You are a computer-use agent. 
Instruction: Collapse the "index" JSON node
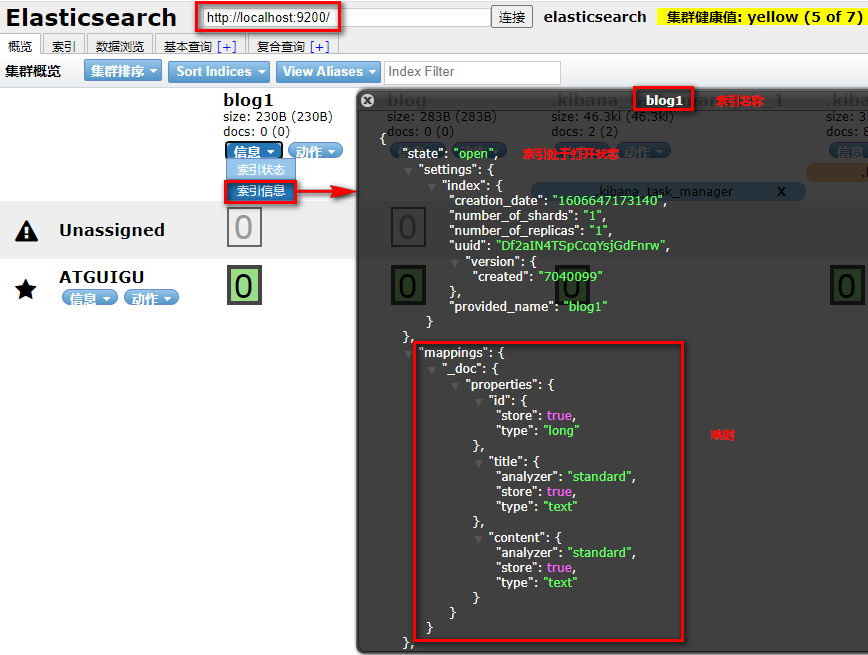coord(431,187)
